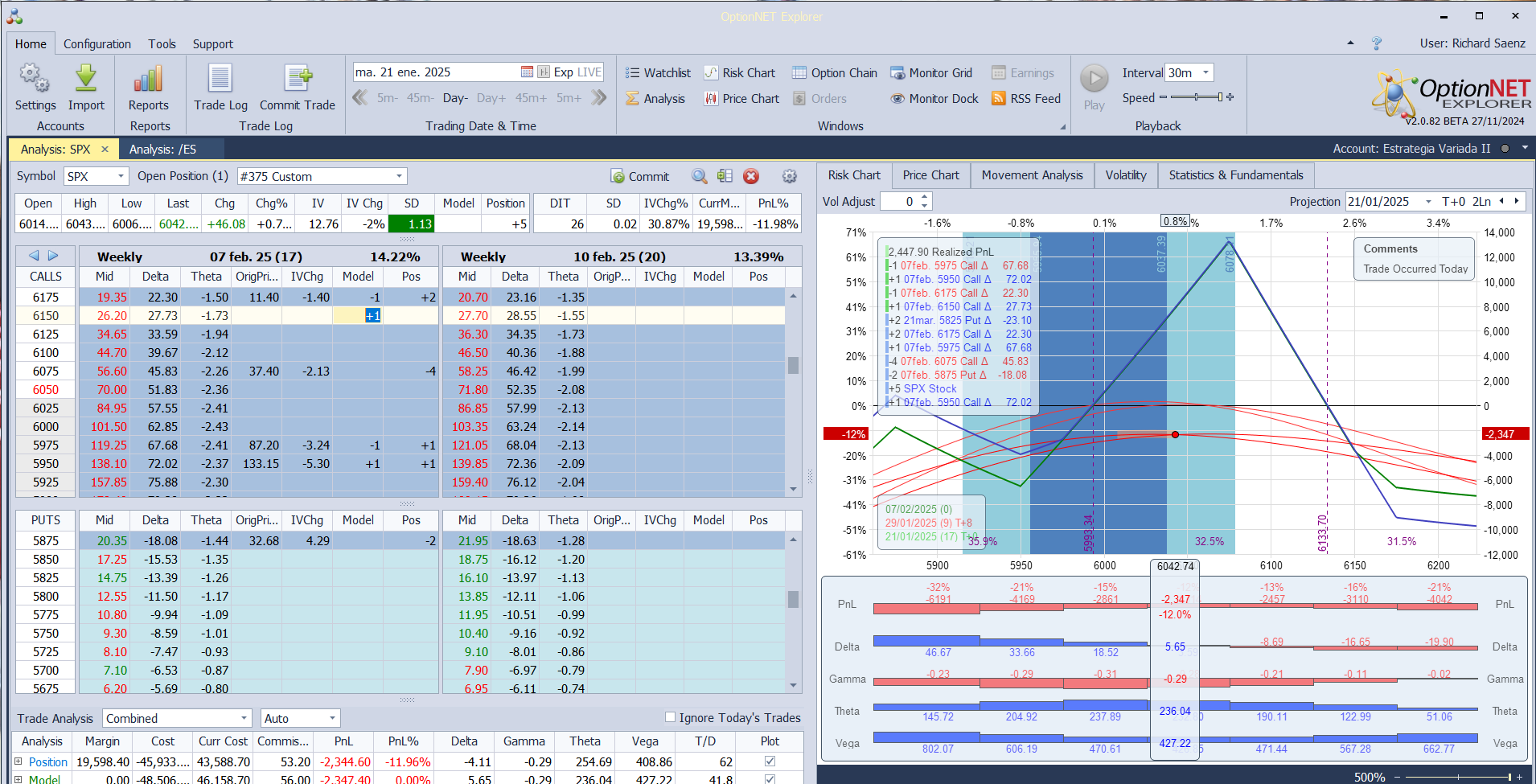
Task: Open the Analysis sigma window
Action: (655, 99)
